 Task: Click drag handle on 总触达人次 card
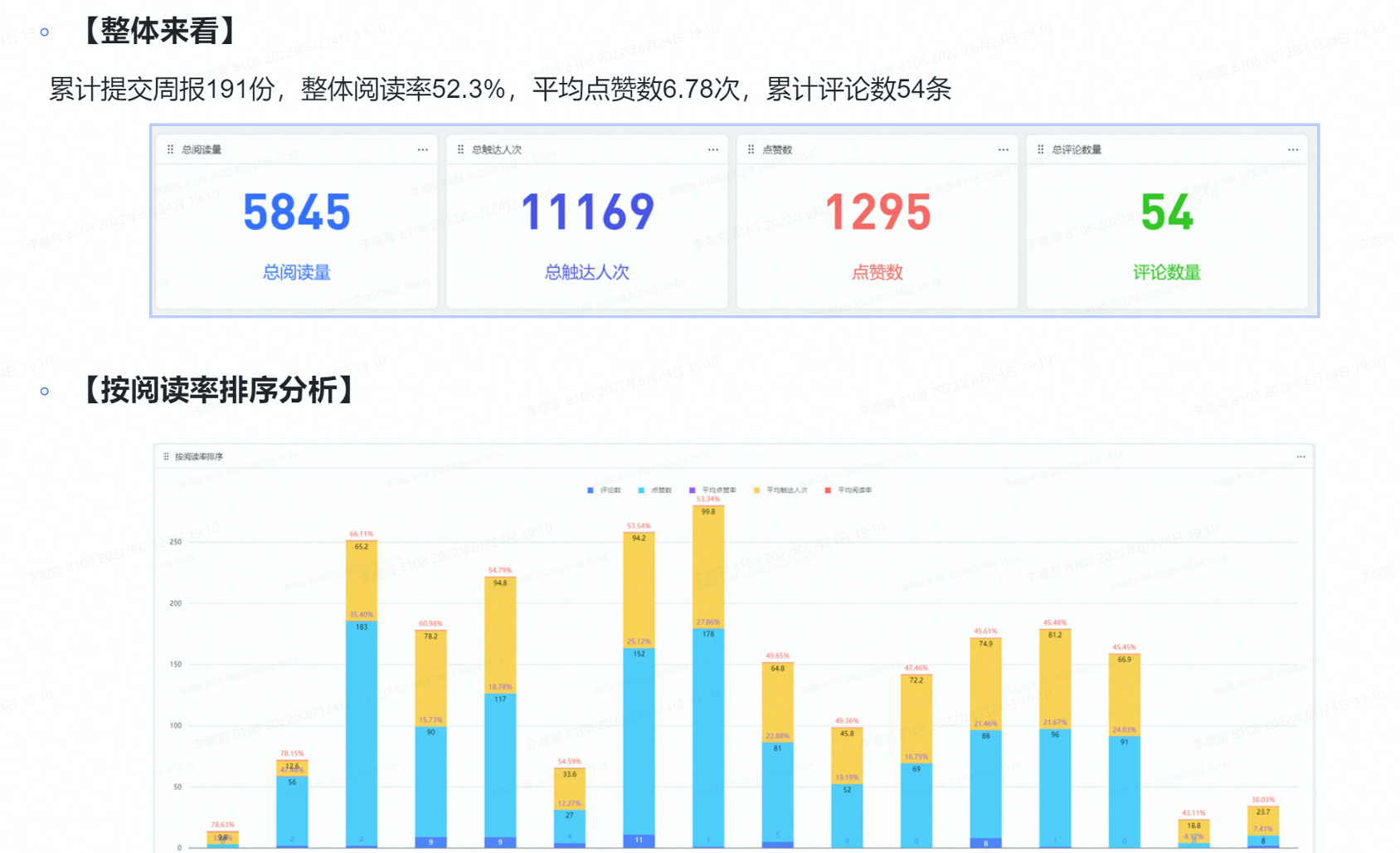pyautogui.click(x=460, y=149)
